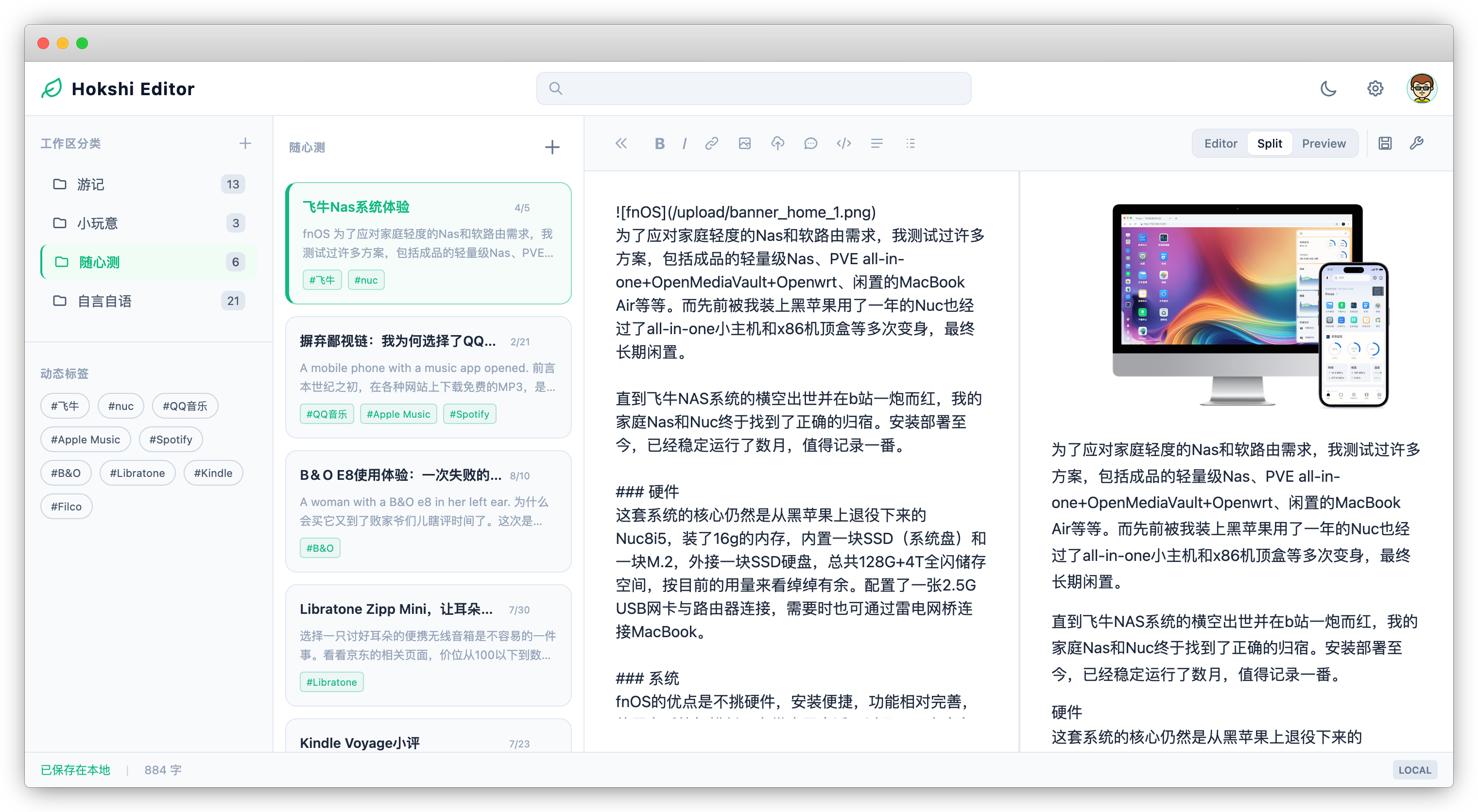Create a new note in 随心测 list

[552, 147]
